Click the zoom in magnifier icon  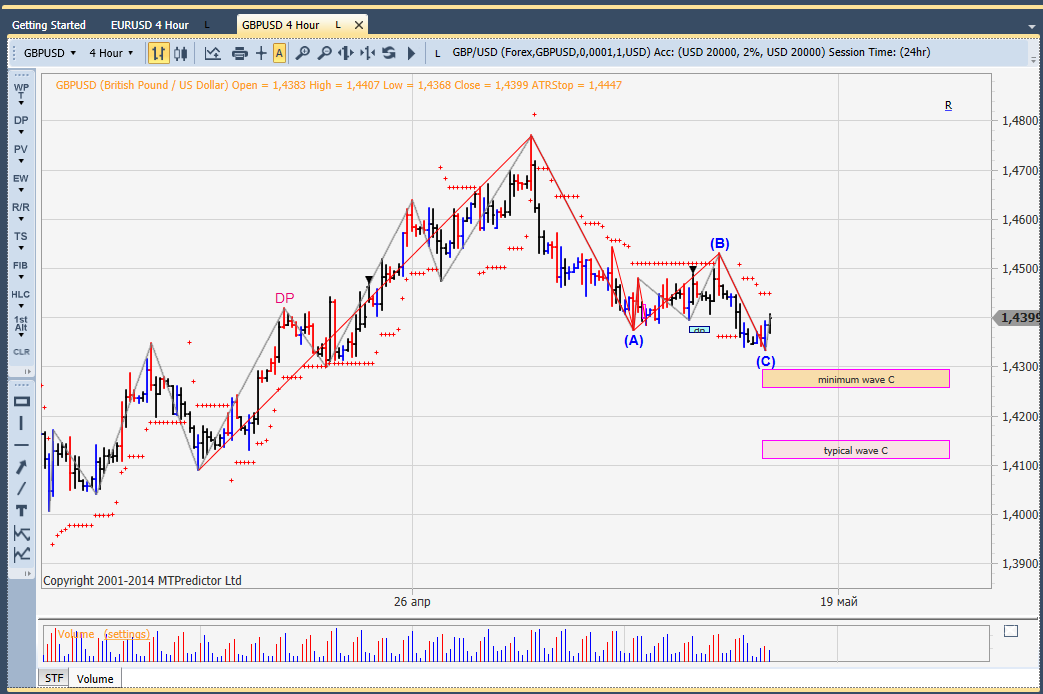click(x=302, y=53)
